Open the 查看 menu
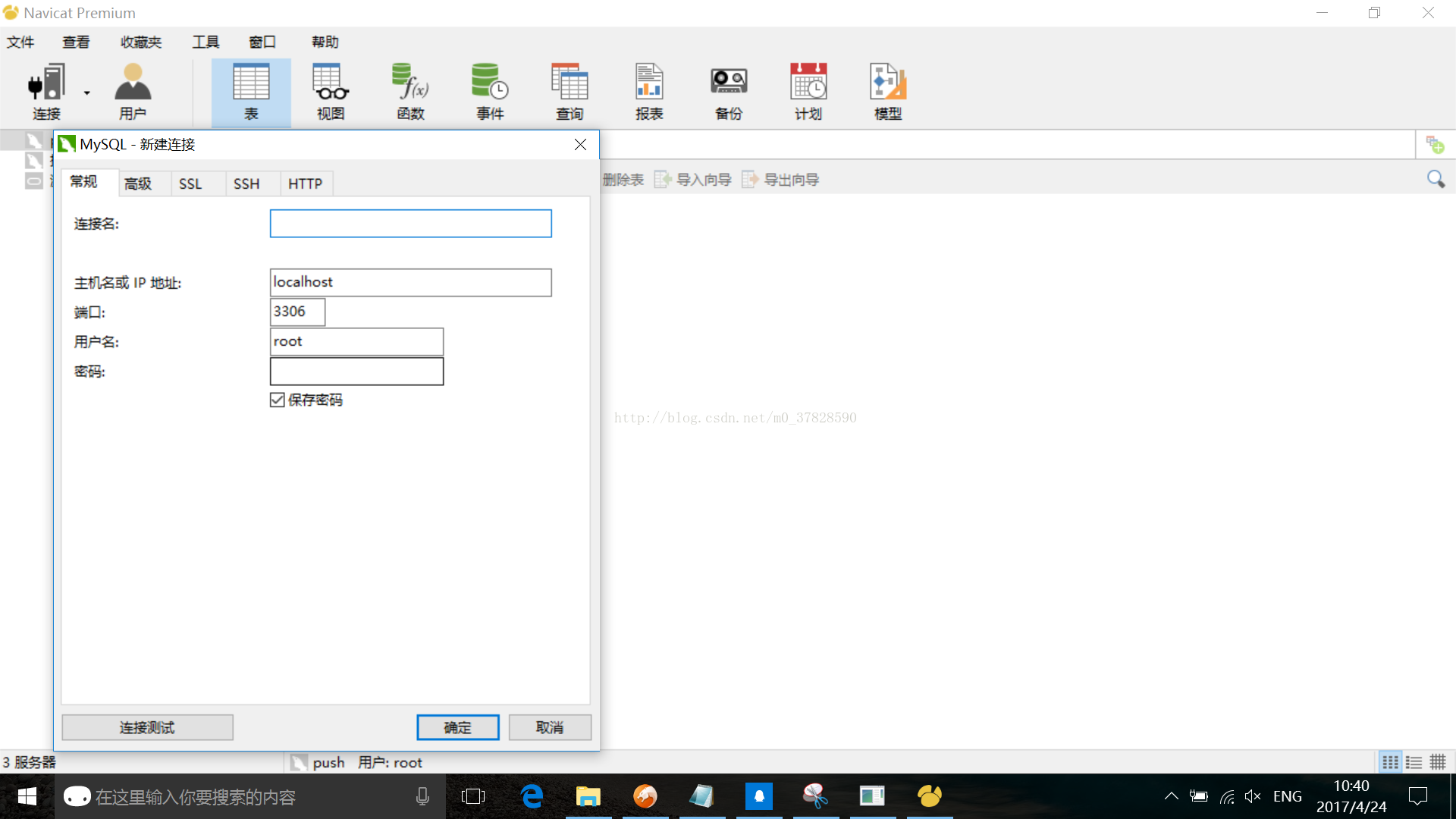This screenshot has height=819, width=1456. click(x=76, y=42)
